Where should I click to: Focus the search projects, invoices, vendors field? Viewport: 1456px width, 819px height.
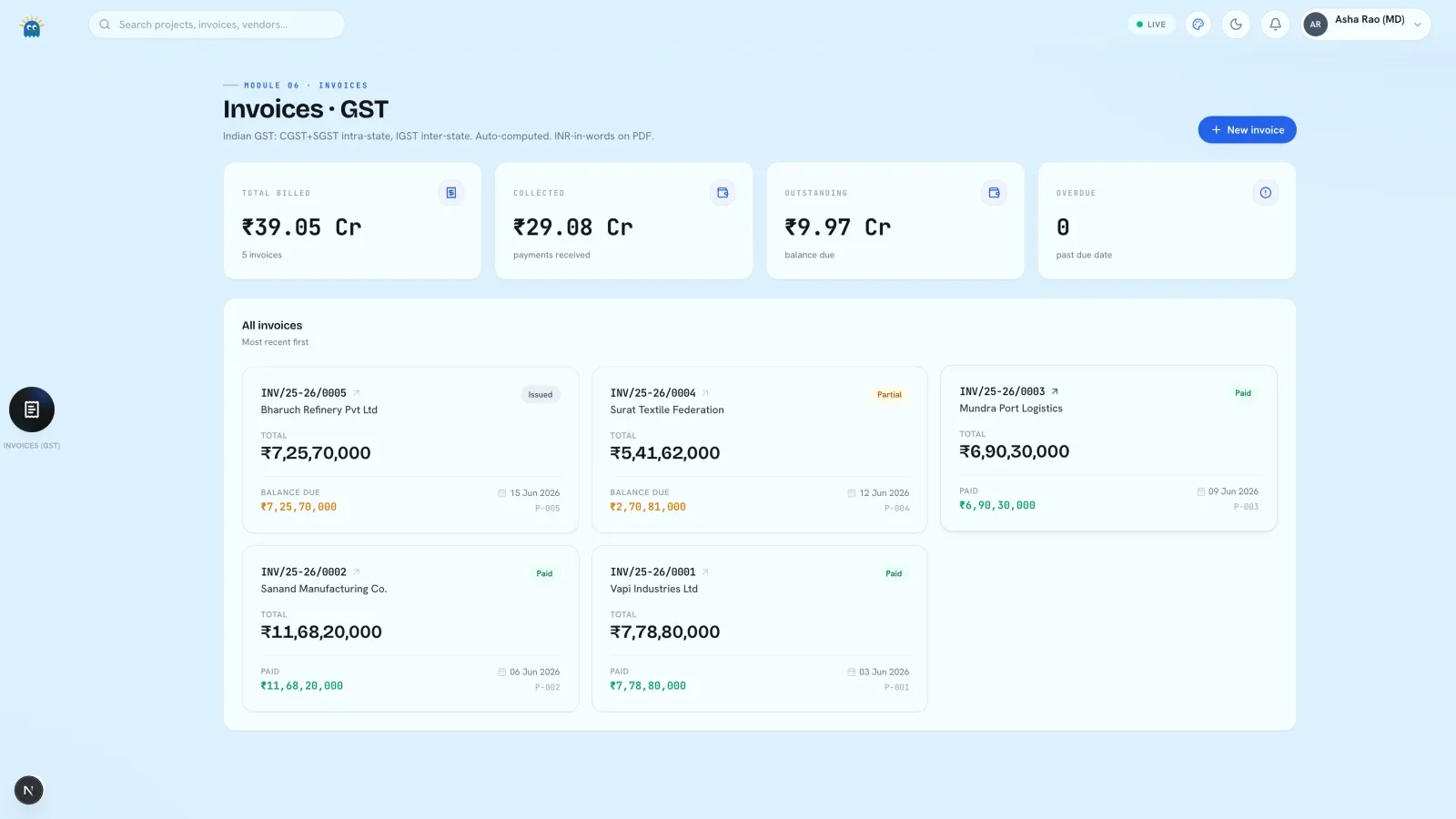(x=217, y=25)
